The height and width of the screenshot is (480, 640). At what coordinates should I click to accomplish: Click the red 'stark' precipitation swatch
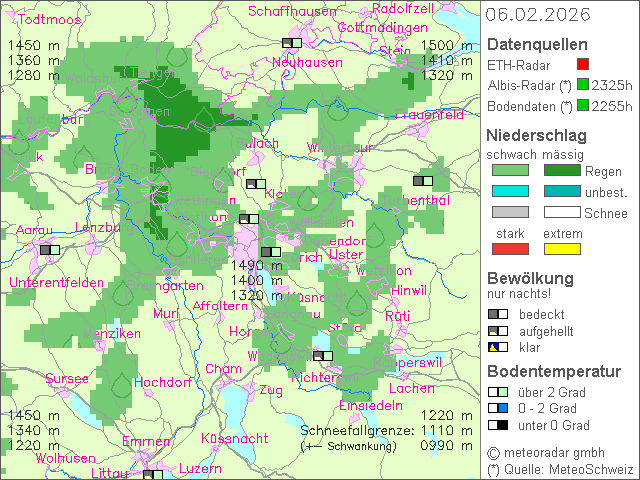pos(510,249)
